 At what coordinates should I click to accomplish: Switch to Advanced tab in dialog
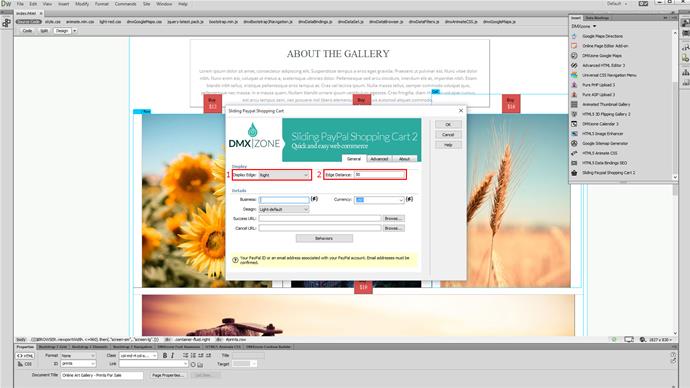click(x=379, y=159)
